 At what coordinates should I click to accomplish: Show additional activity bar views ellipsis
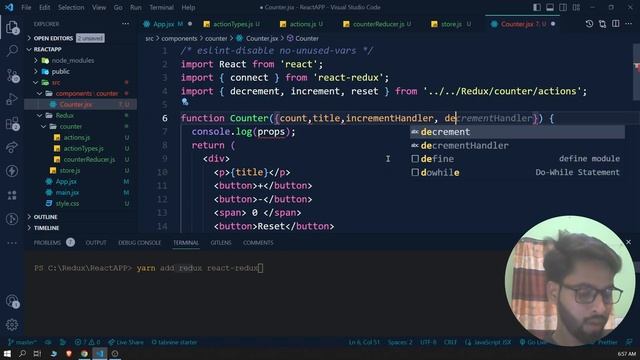12,243
